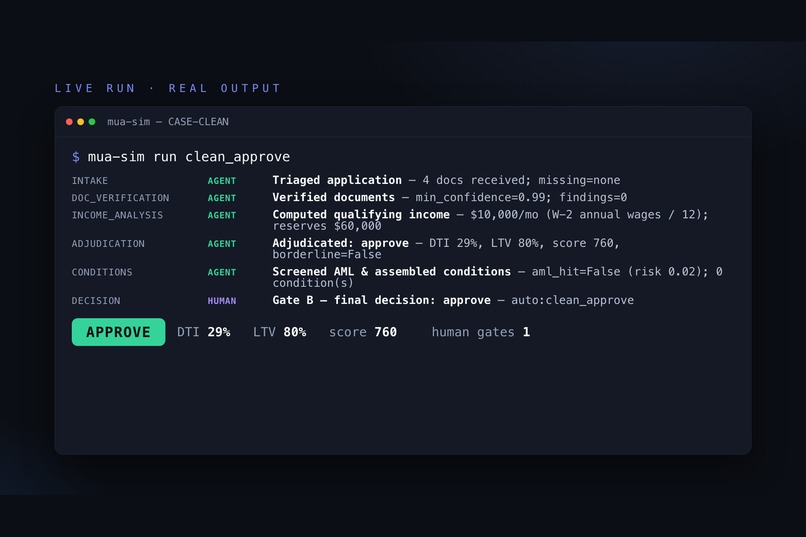
Task: Click the green maximize dot
Action: click(92, 122)
